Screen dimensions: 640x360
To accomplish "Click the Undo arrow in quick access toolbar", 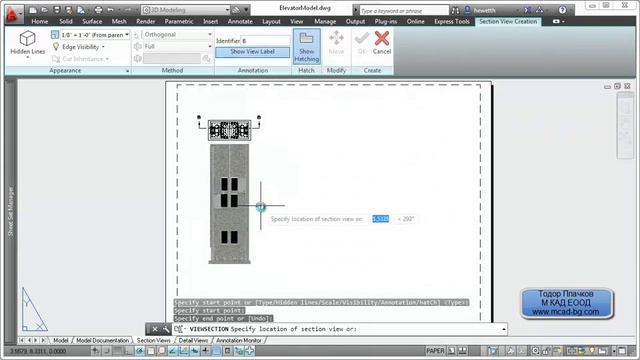I will click(110, 10).
